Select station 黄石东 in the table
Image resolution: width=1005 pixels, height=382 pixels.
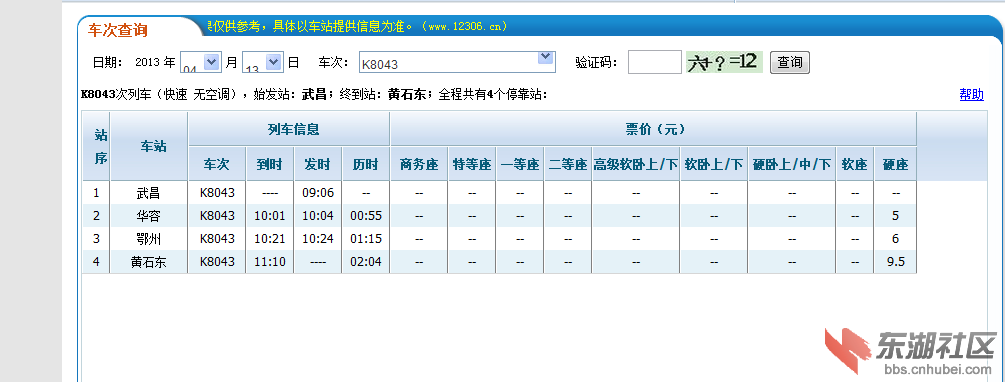click(148, 262)
